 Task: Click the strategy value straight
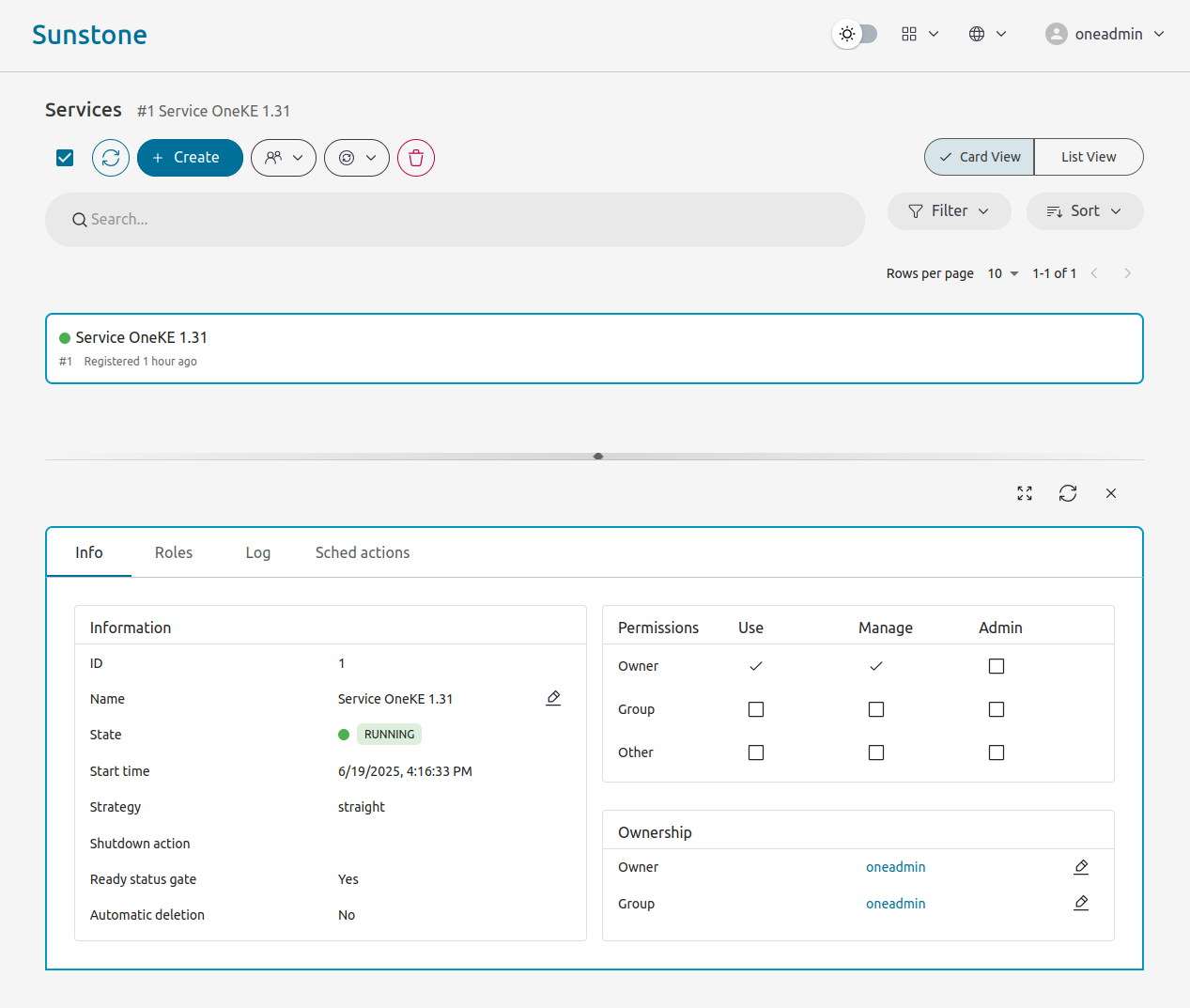point(362,807)
